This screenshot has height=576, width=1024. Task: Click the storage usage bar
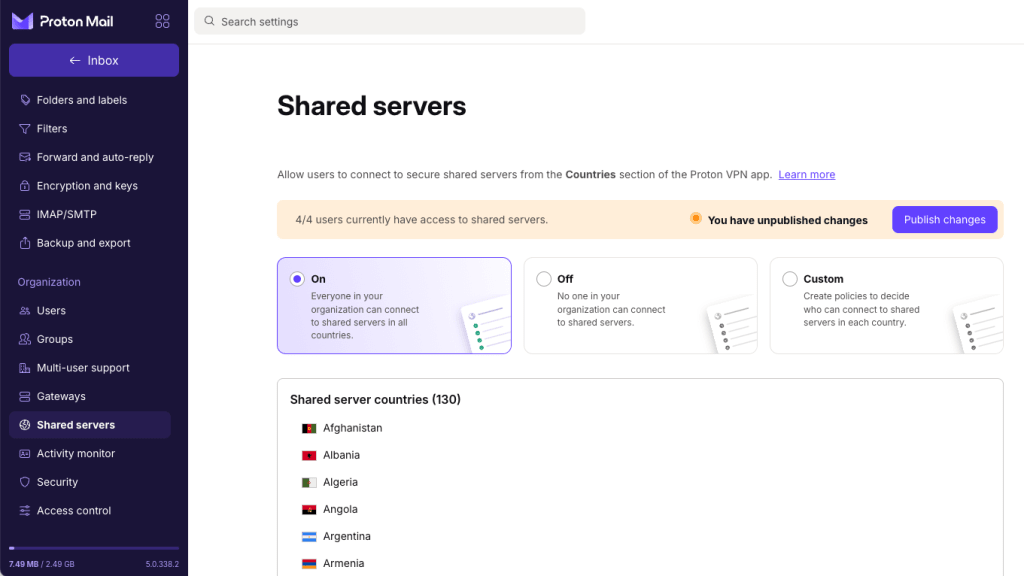tap(93, 548)
